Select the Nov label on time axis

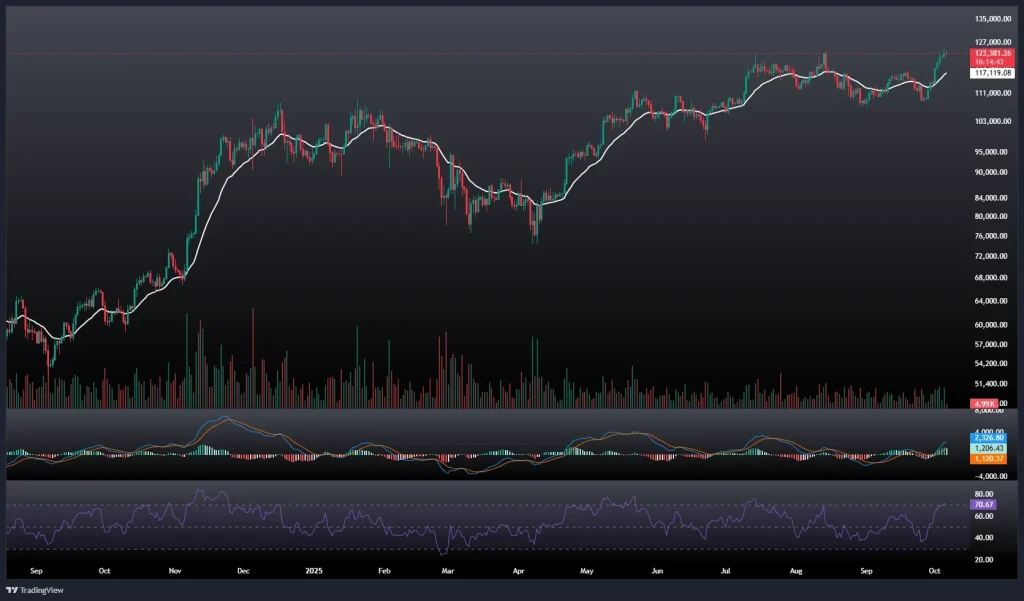click(174, 574)
